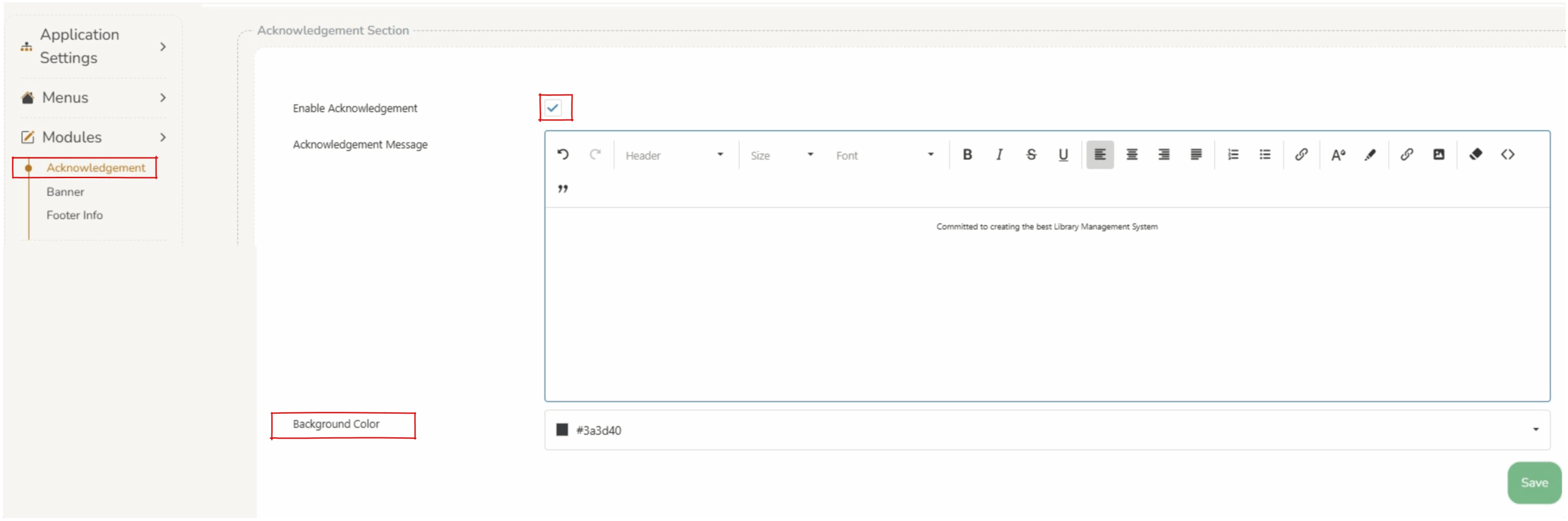Click the #3a3d40 background color swatch
The width and height of the screenshot is (1568, 521).
pyautogui.click(x=562, y=430)
